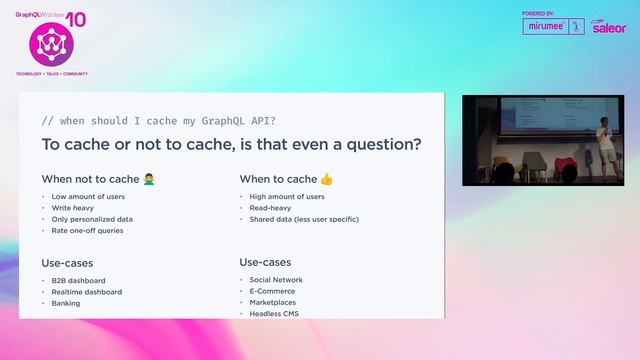Click the saleor sponsor logo
Viewport: 640px width, 360px height.
pyautogui.click(x=608, y=27)
